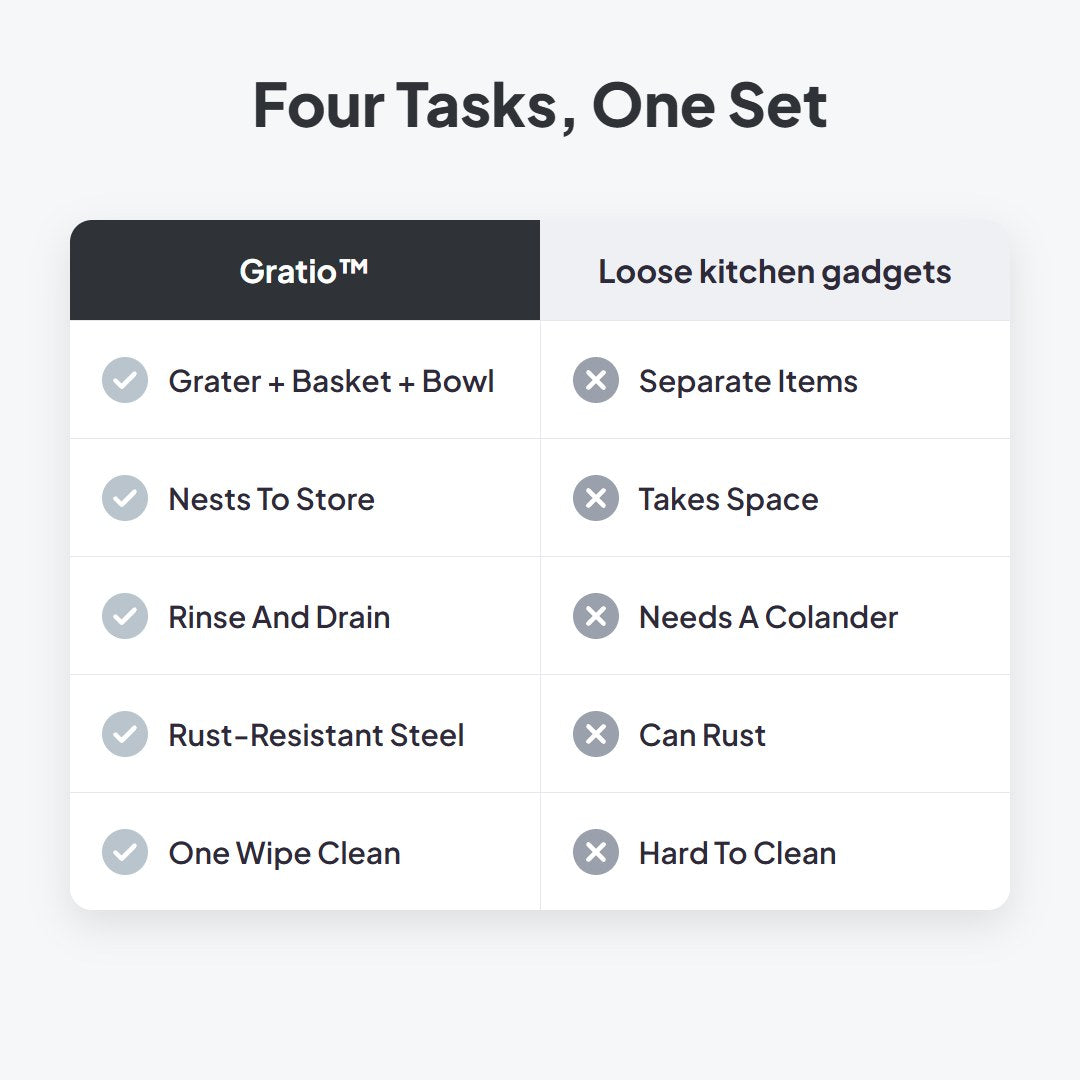The width and height of the screenshot is (1080, 1080).
Task: Click the Needs A Colander text
Action: pos(769,617)
